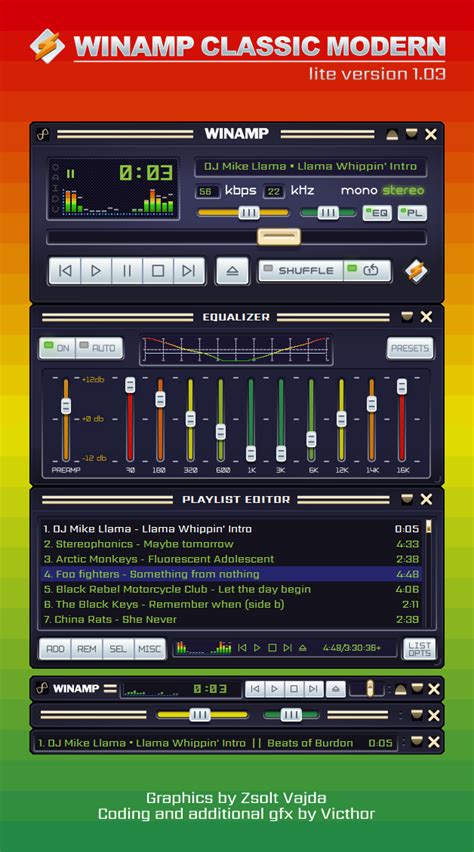This screenshot has width=474, height=852.
Task: Toggle Shuffle mode
Action: [x=301, y=271]
